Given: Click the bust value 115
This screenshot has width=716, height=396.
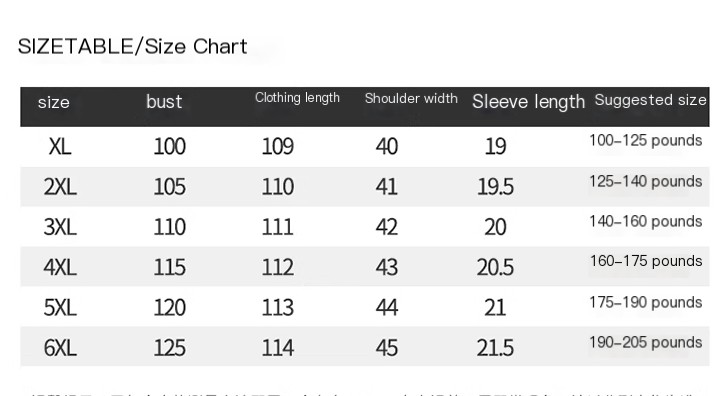Looking at the screenshot, I should 169,267.
